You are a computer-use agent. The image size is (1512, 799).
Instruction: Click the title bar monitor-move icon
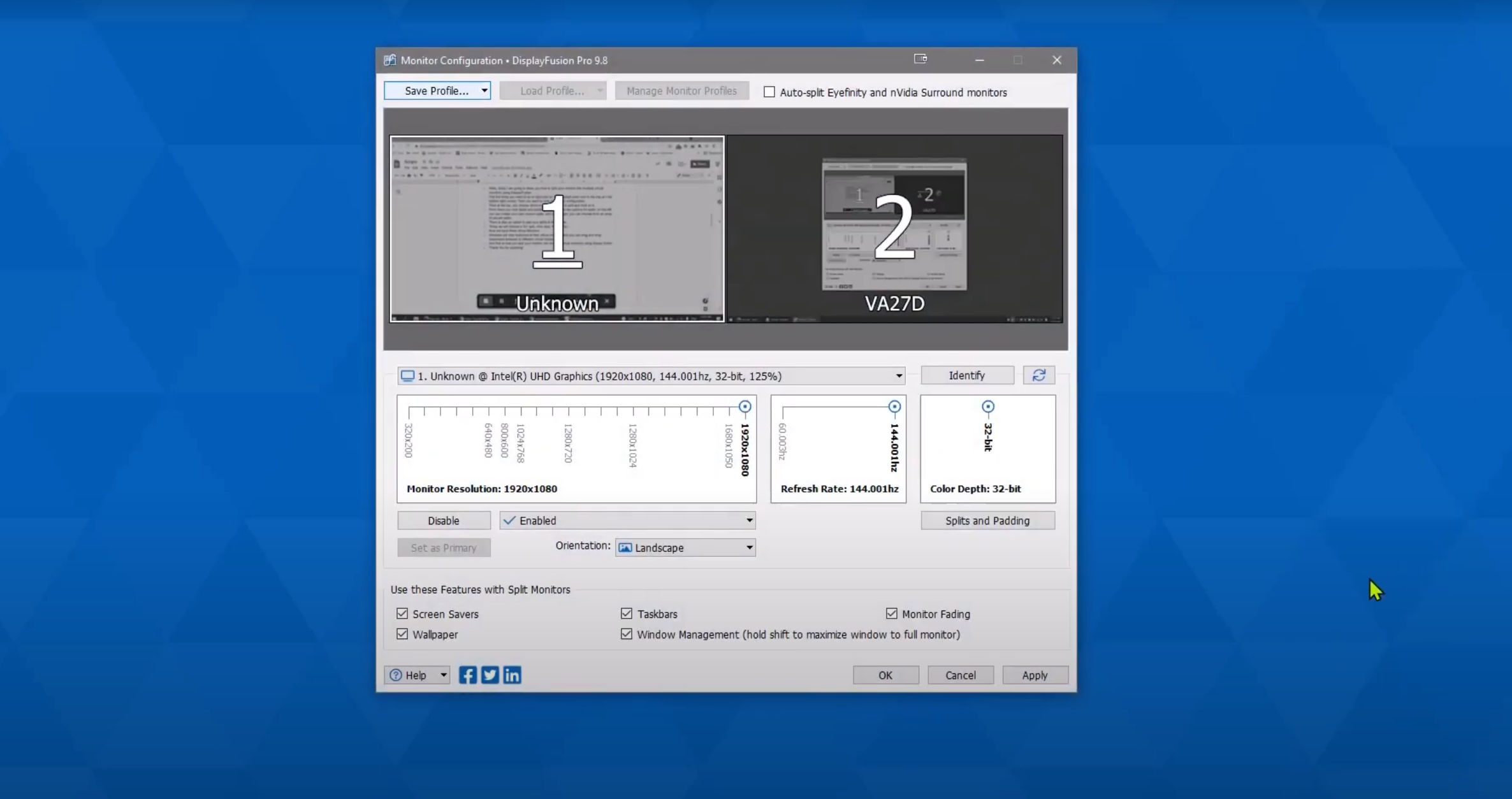[920, 59]
